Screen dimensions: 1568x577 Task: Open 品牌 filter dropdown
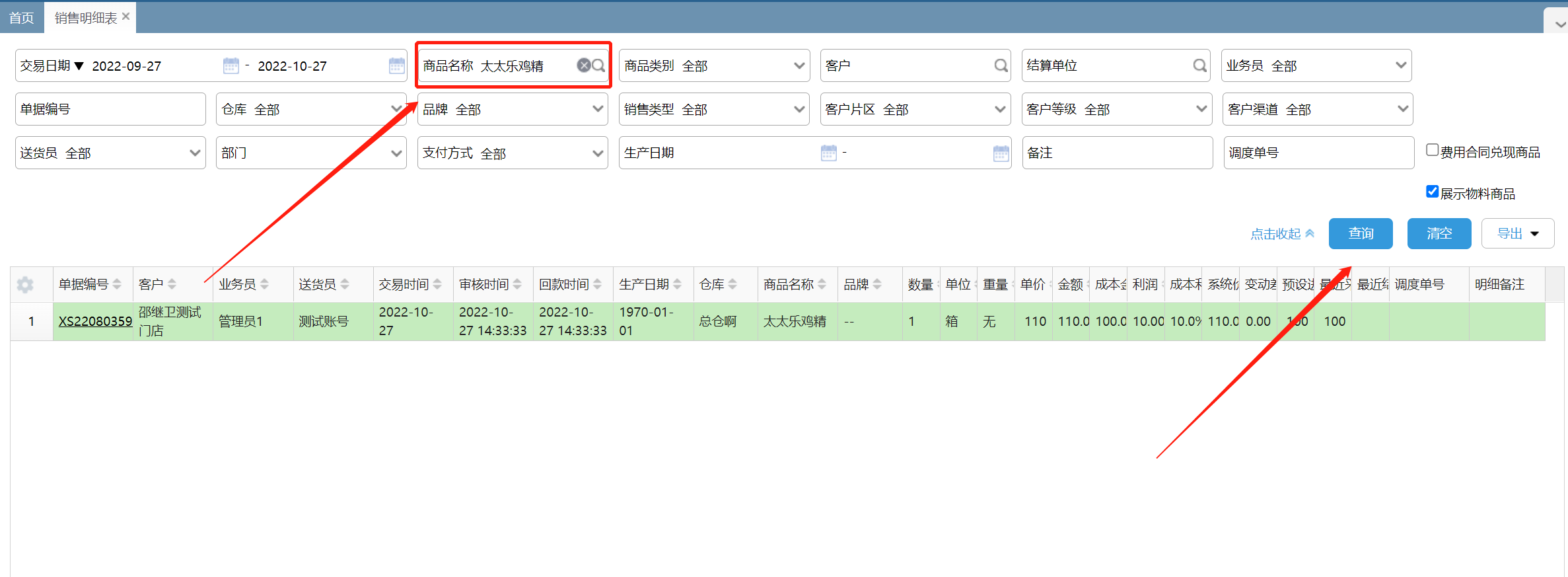point(513,109)
